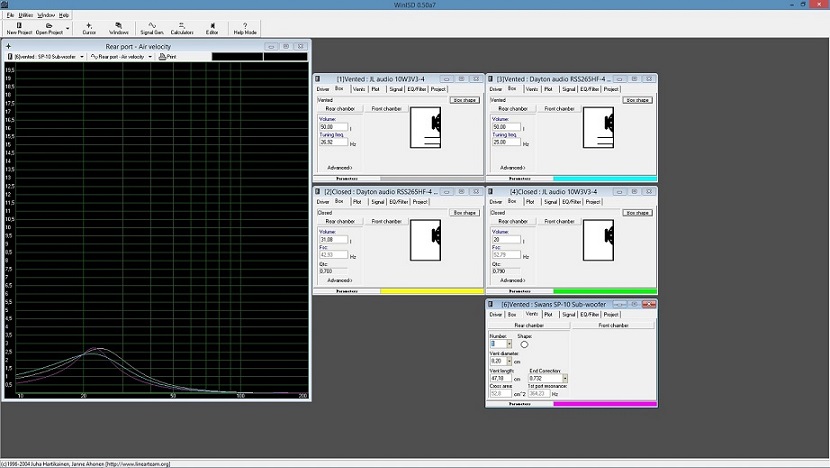The height and width of the screenshot is (468, 830).
Task: Click Box shape button in [1]Vented JL audio window
Action: [465, 100]
